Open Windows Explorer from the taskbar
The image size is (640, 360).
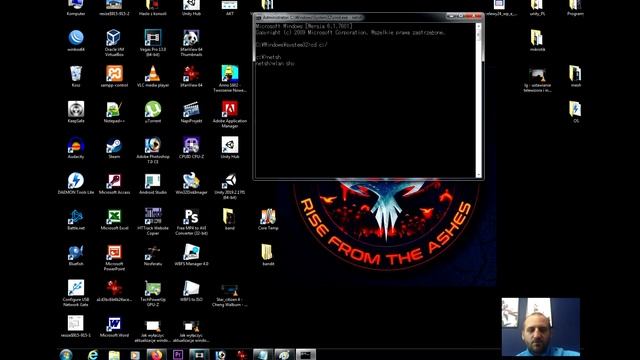click(114, 355)
